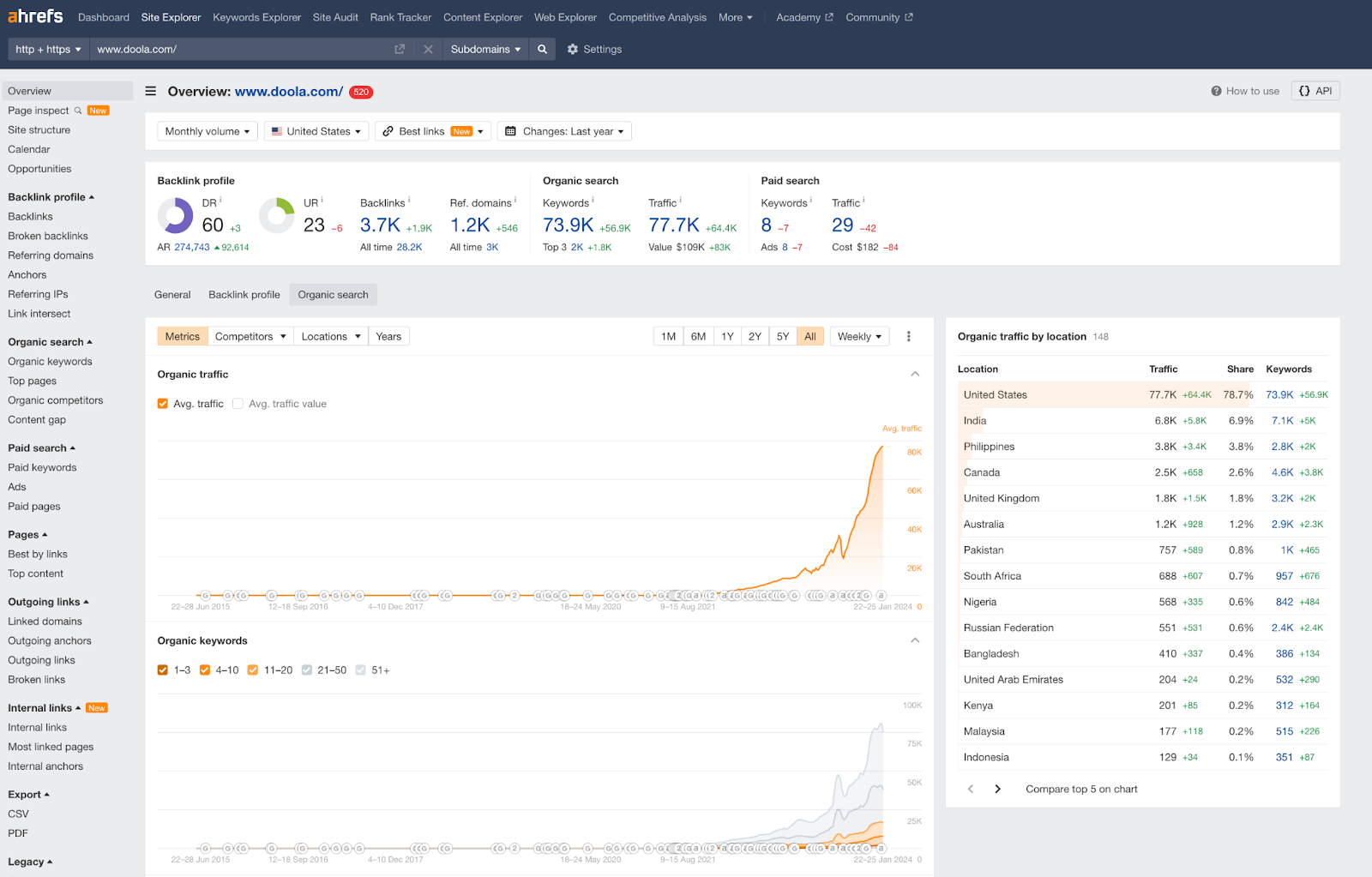Open the API button

(1315, 91)
